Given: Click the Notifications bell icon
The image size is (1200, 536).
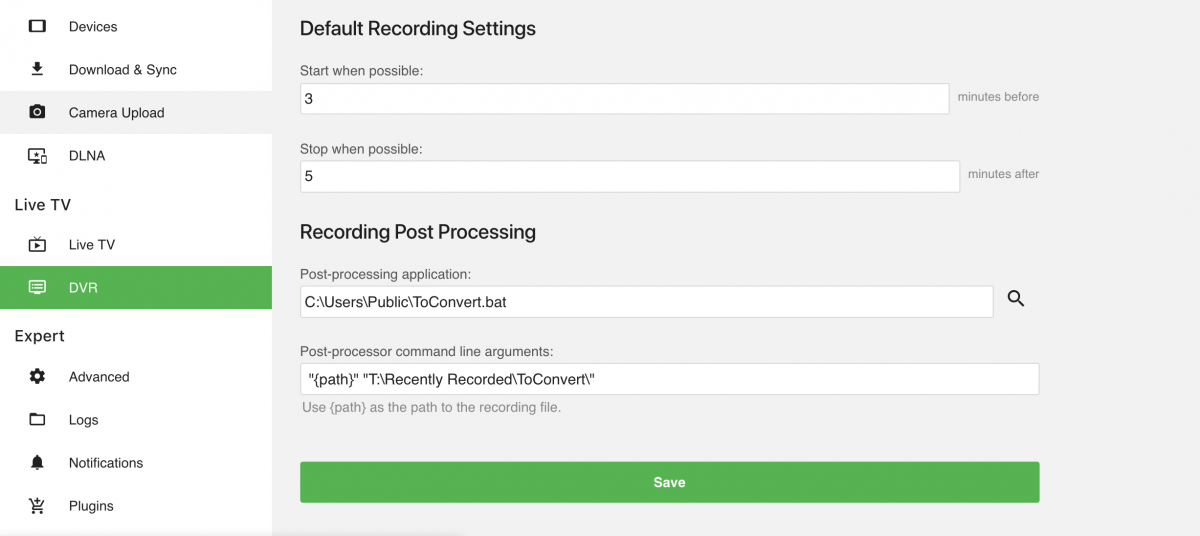Looking at the screenshot, I should pyautogui.click(x=37, y=462).
